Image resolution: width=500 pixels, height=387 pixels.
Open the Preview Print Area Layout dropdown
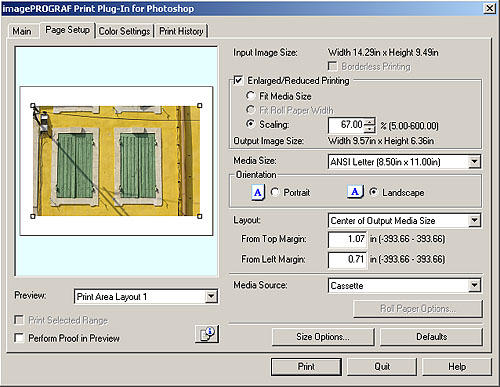pyautogui.click(x=211, y=296)
